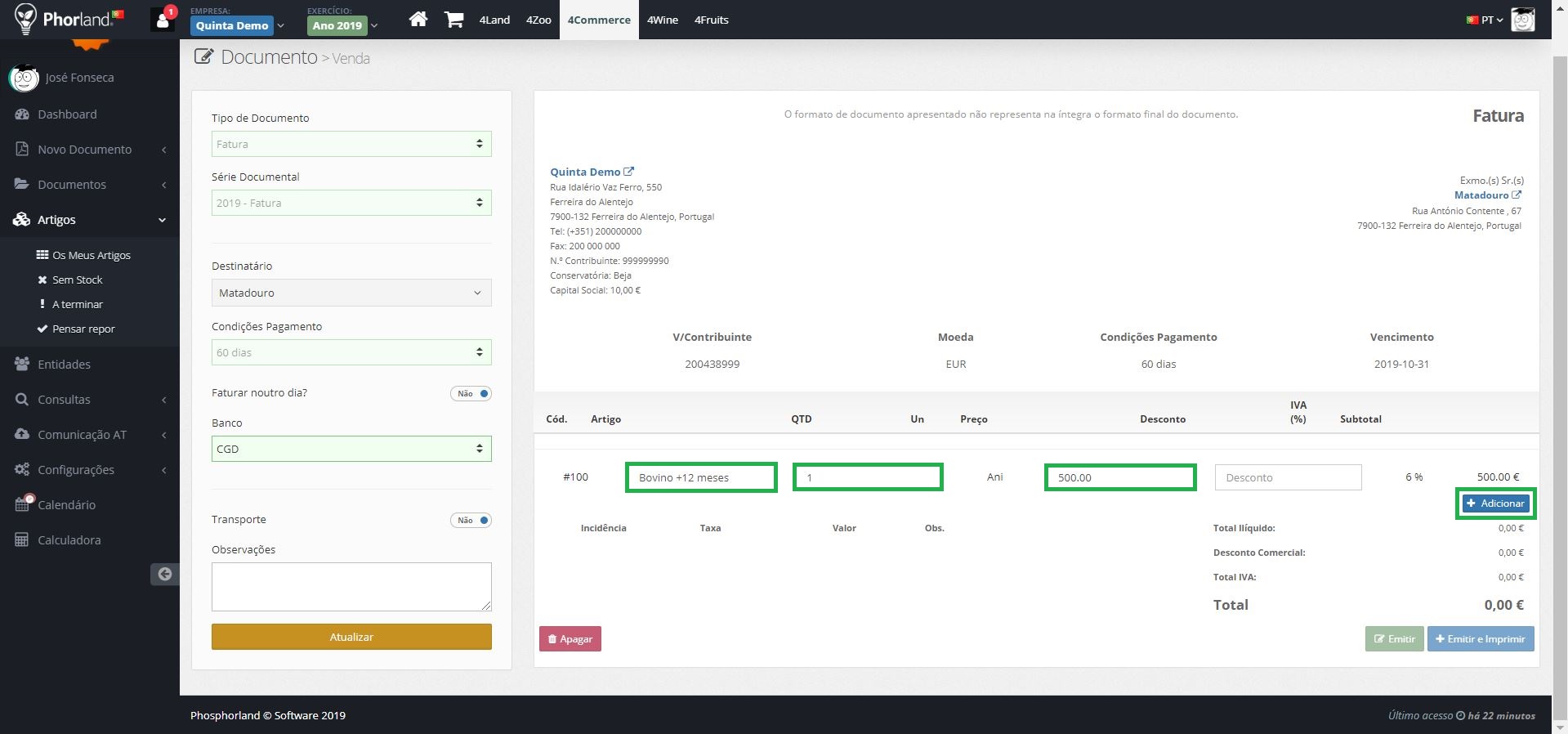This screenshot has height=734, width=1568.
Task: Click the user notification icon with badge
Action: click(163, 19)
